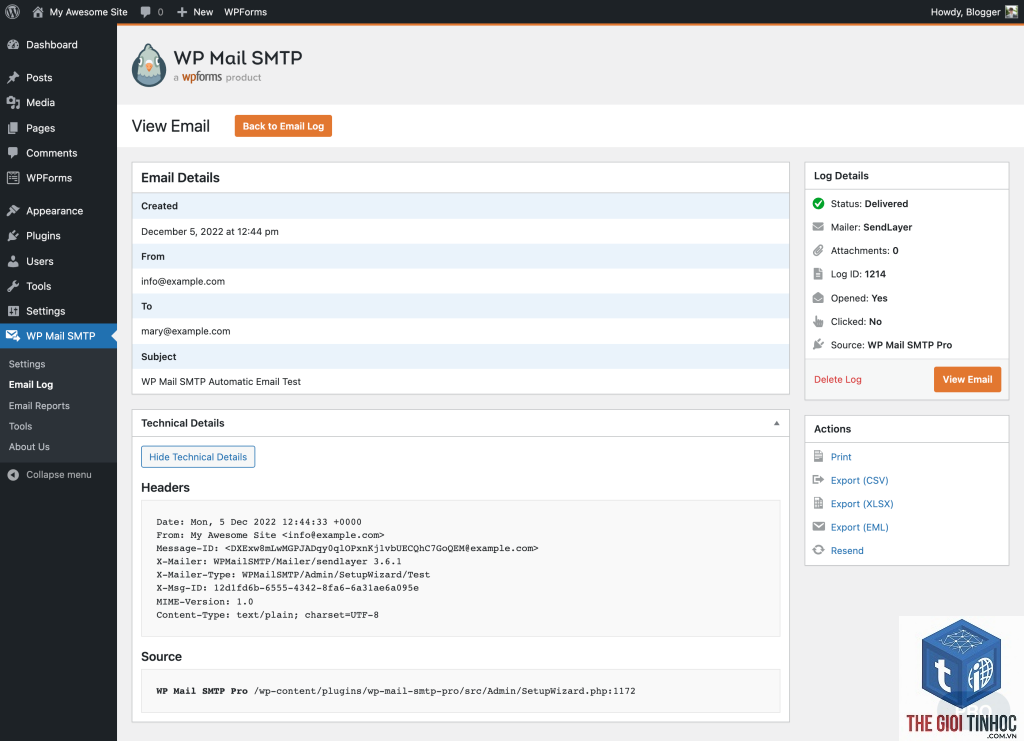Click Hide Technical Details button
This screenshot has height=741, width=1024.
(198, 457)
